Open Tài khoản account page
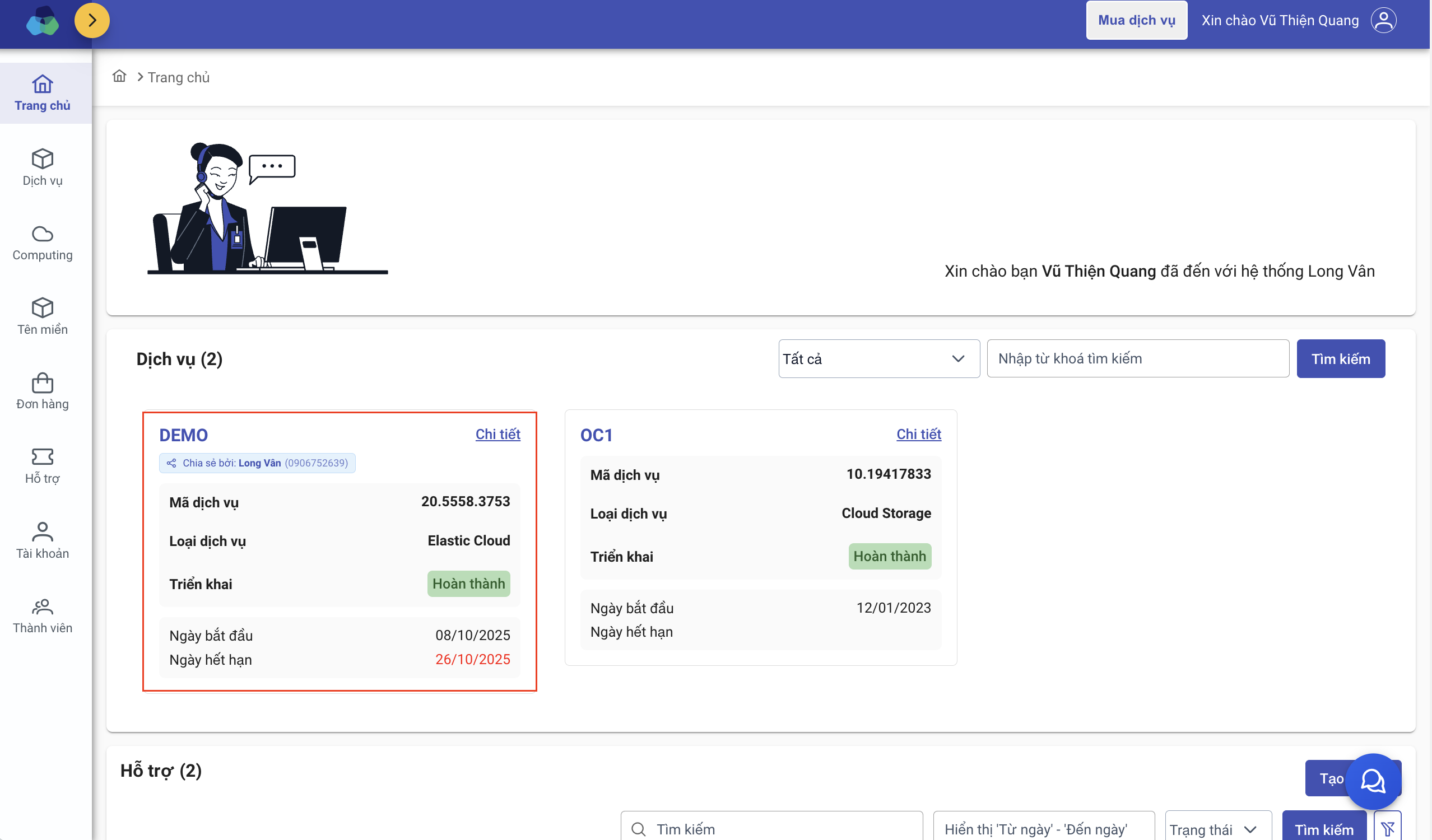Image resolution: width=1432 pixels, height=840 pixels. click(43, 540)
